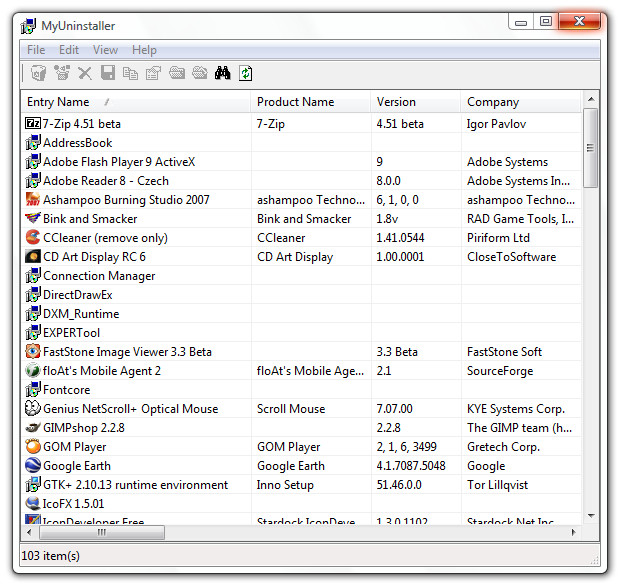Select Adobe Flash Player 9 ActiveX entry
Viewport: 624px width, 587px height.
(119, 162)
